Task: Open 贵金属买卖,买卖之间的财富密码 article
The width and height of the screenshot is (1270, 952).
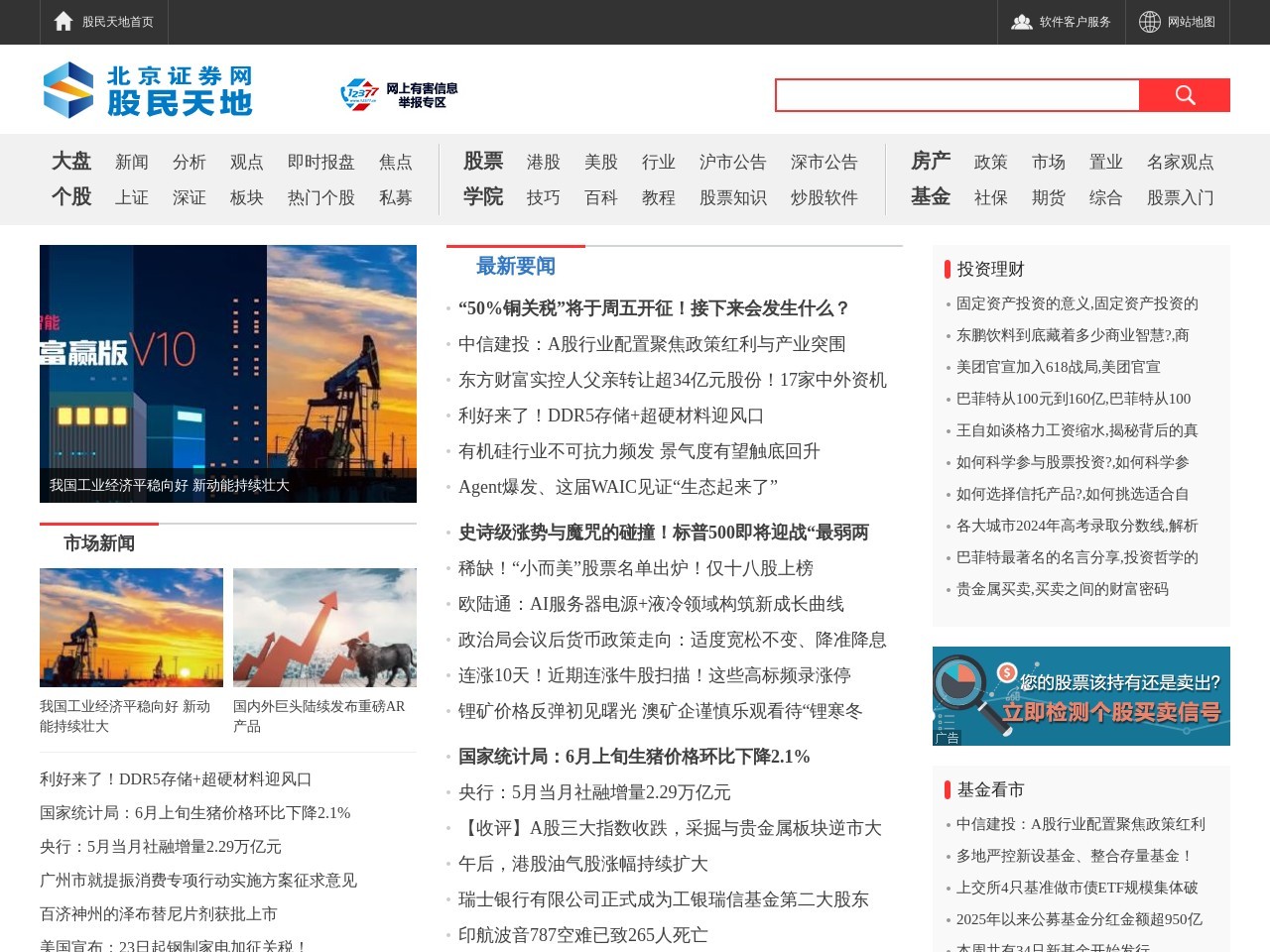Action: coord(1063,589)
